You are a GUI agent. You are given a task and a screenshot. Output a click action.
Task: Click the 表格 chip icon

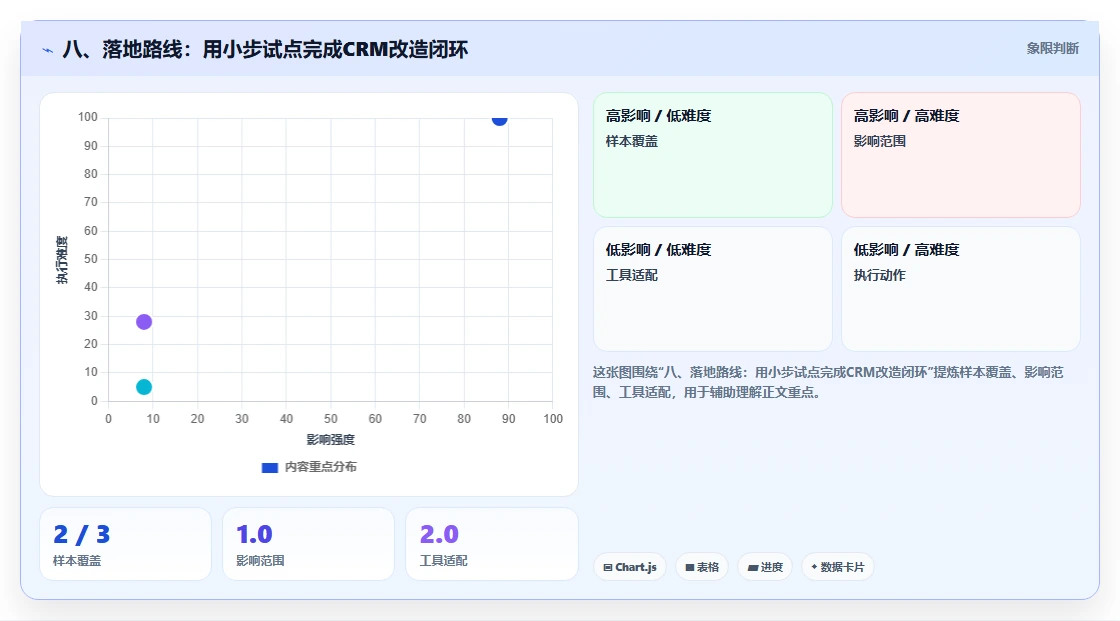click(x=690, y=567)
